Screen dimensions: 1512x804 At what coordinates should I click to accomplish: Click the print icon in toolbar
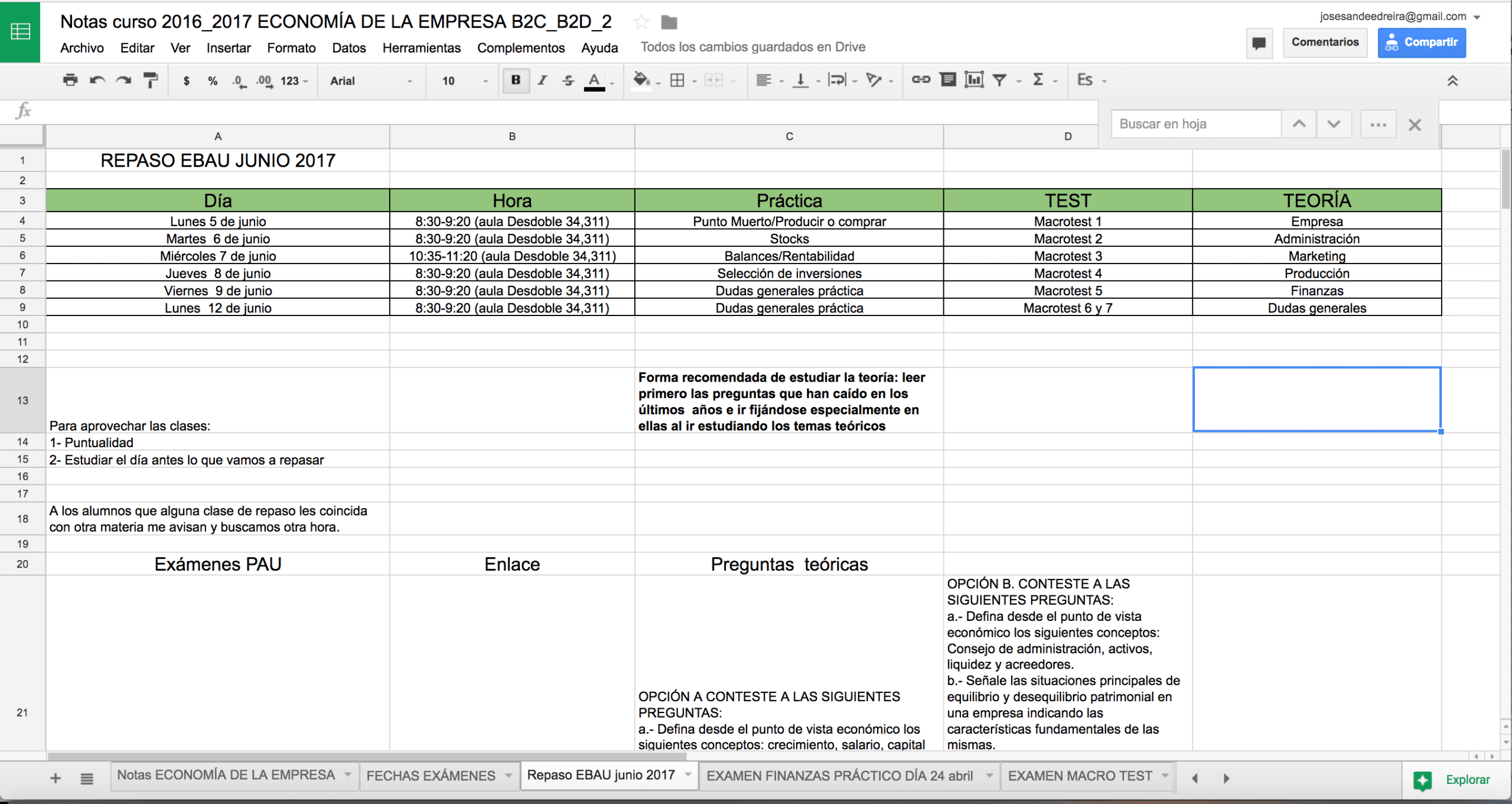point(70,80)
